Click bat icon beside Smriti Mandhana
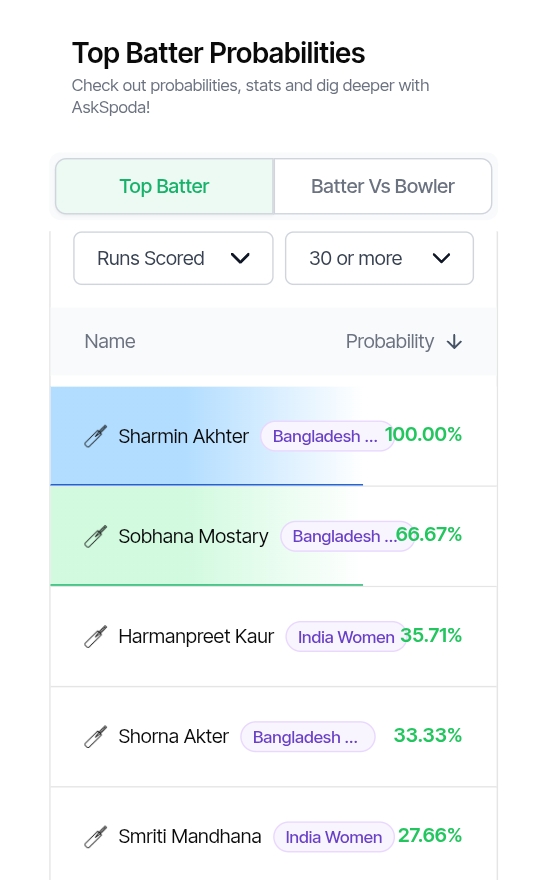 pyautogui.click(x=95, y=836)
